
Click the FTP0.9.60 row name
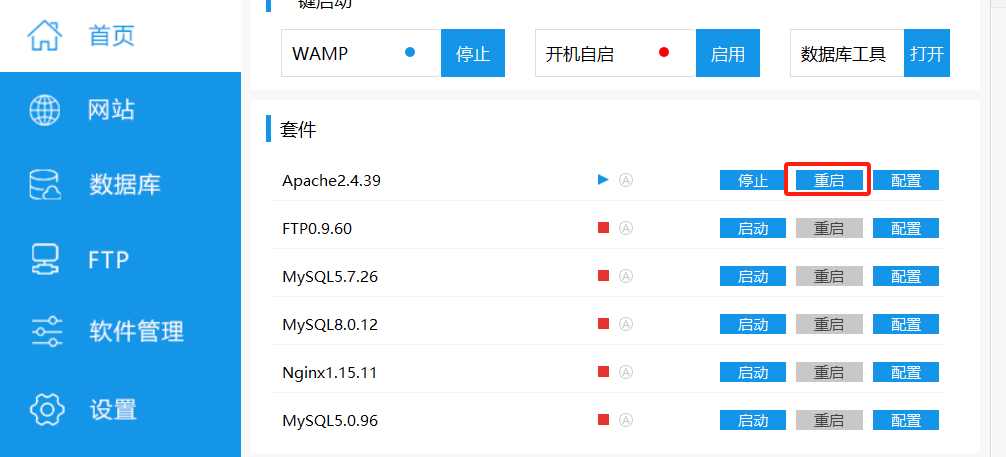[317, 228]
